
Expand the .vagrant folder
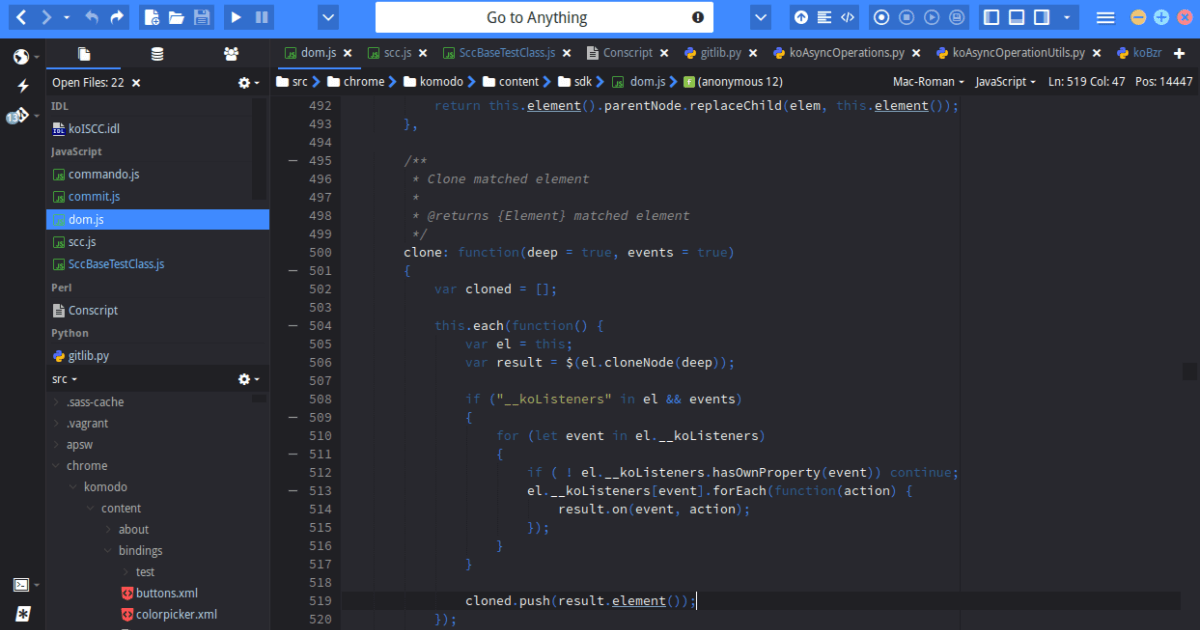pos(56,423)
